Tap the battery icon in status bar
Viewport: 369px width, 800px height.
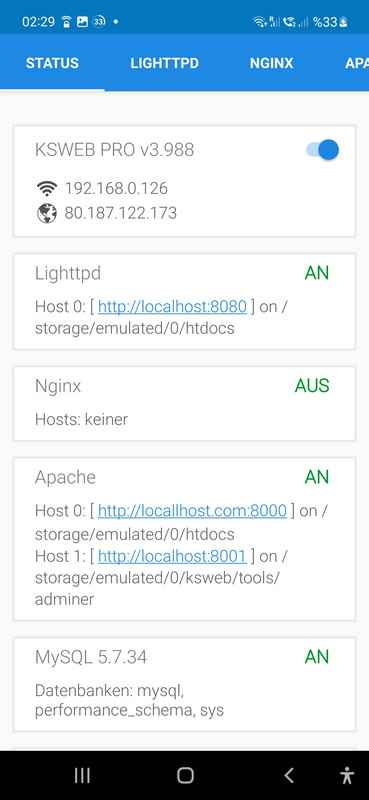343,22
